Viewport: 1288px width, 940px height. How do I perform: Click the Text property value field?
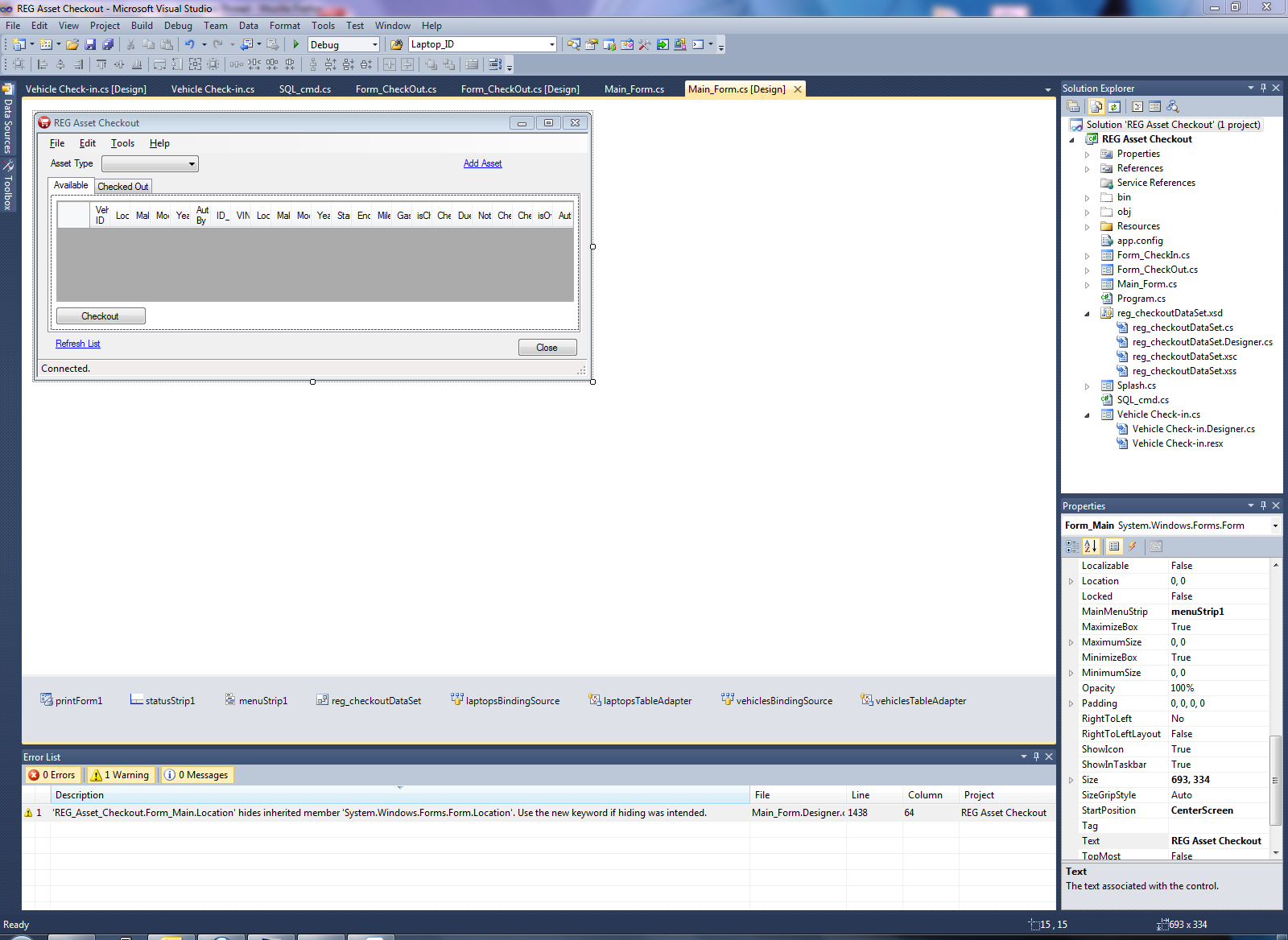[x=1219, y=841]
